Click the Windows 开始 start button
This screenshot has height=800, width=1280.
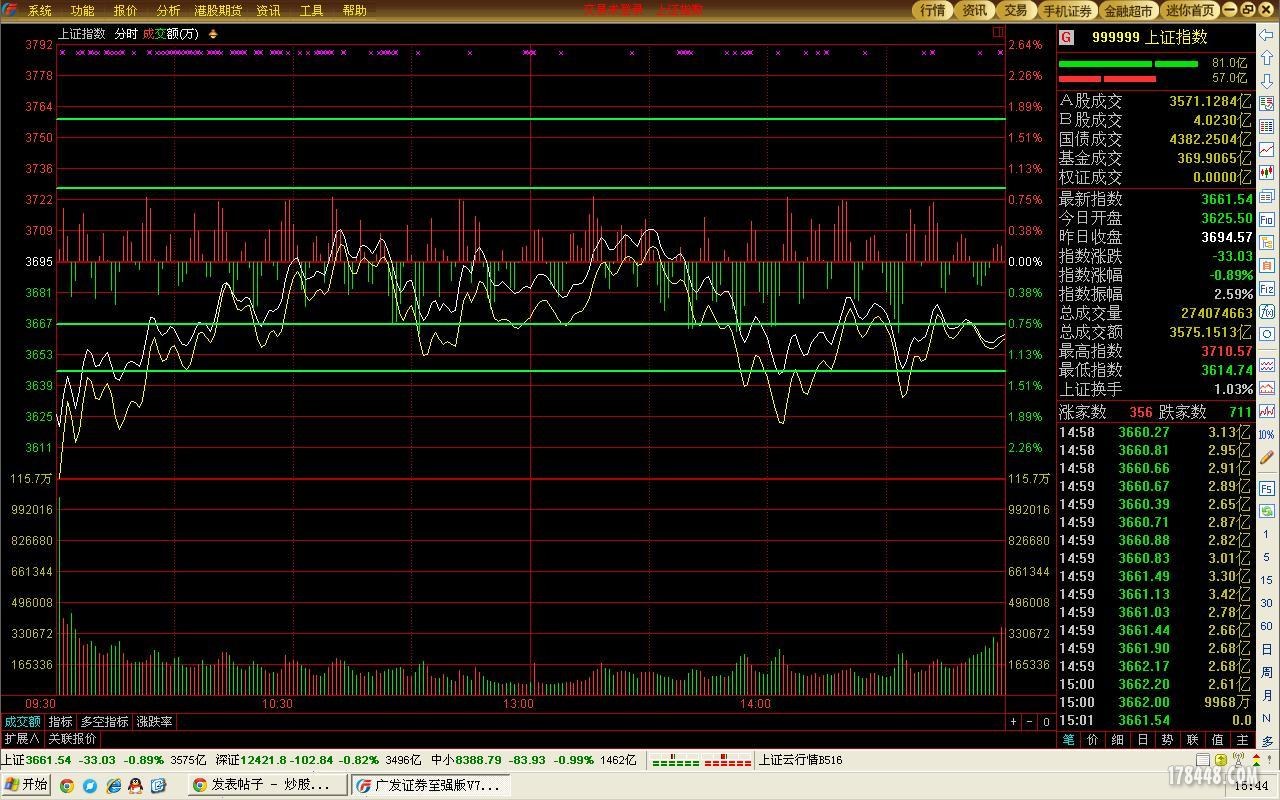point(27,785)
